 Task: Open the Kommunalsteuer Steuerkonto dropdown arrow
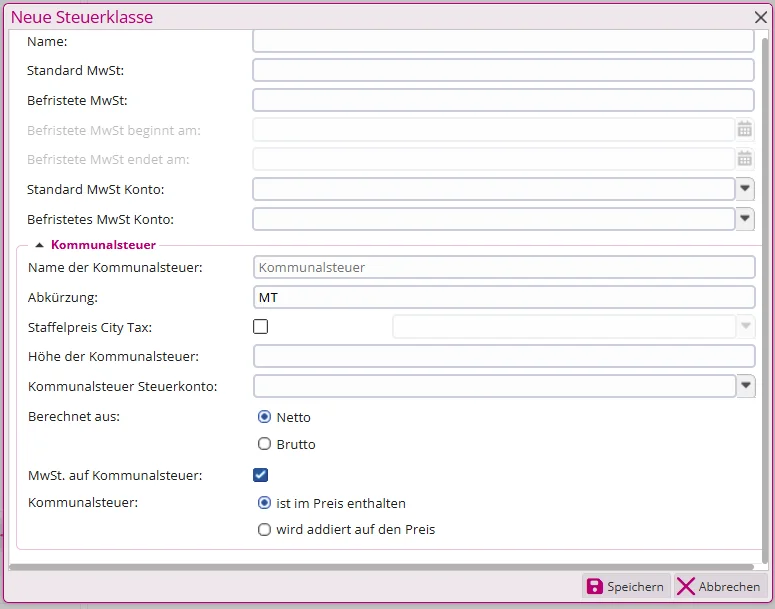click(x=746, y=386)
